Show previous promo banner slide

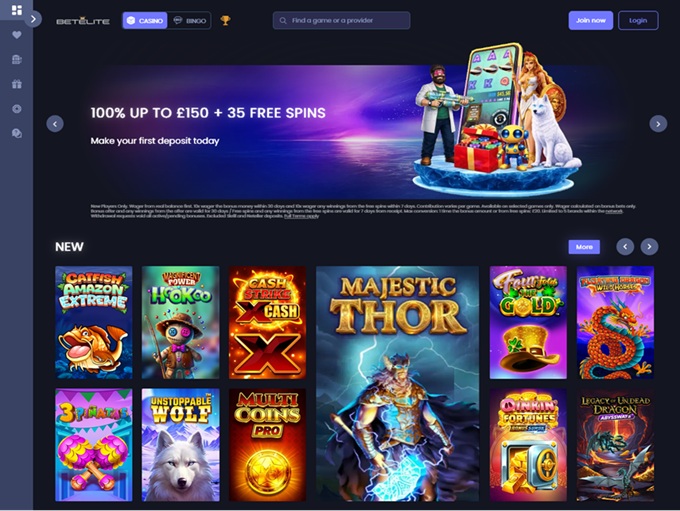[x=55, y=124]
